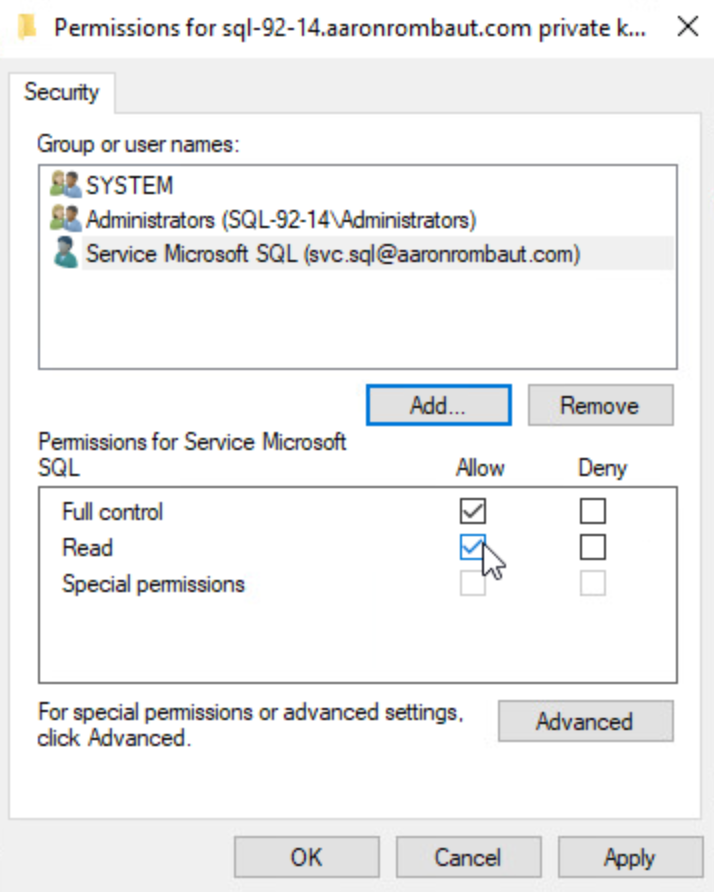Confirm changes with OK button
This screenshot has height=892, width=714.
(x=306, y=857)
